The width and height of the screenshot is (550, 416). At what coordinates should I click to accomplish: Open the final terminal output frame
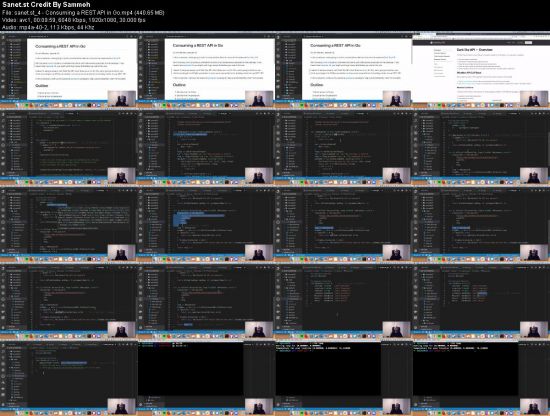point(481,378)
